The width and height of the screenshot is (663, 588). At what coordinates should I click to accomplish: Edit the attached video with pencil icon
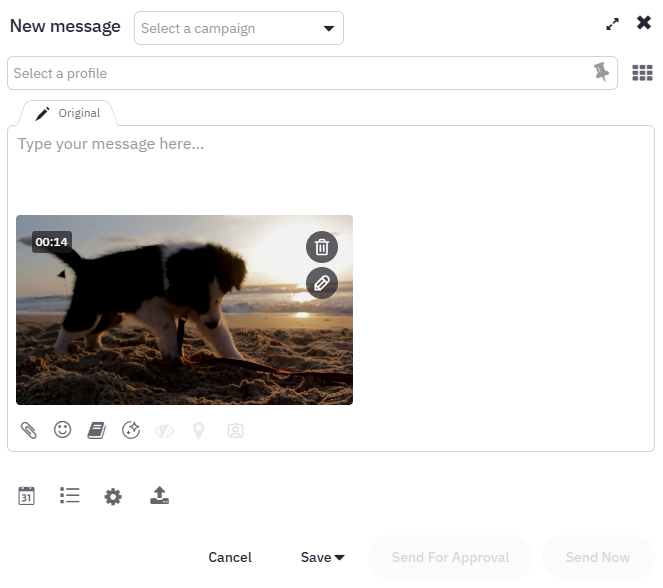(322, 283)
